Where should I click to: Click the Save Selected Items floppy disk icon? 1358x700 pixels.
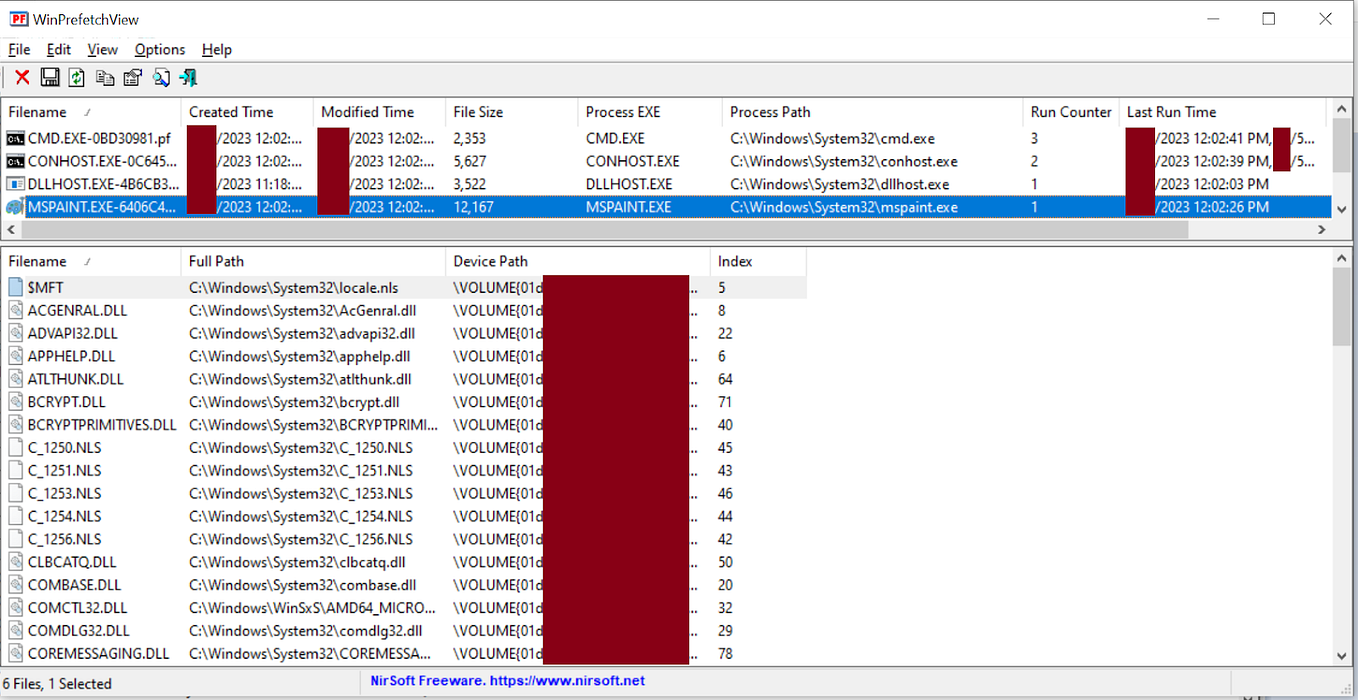(x=50, y=77)
